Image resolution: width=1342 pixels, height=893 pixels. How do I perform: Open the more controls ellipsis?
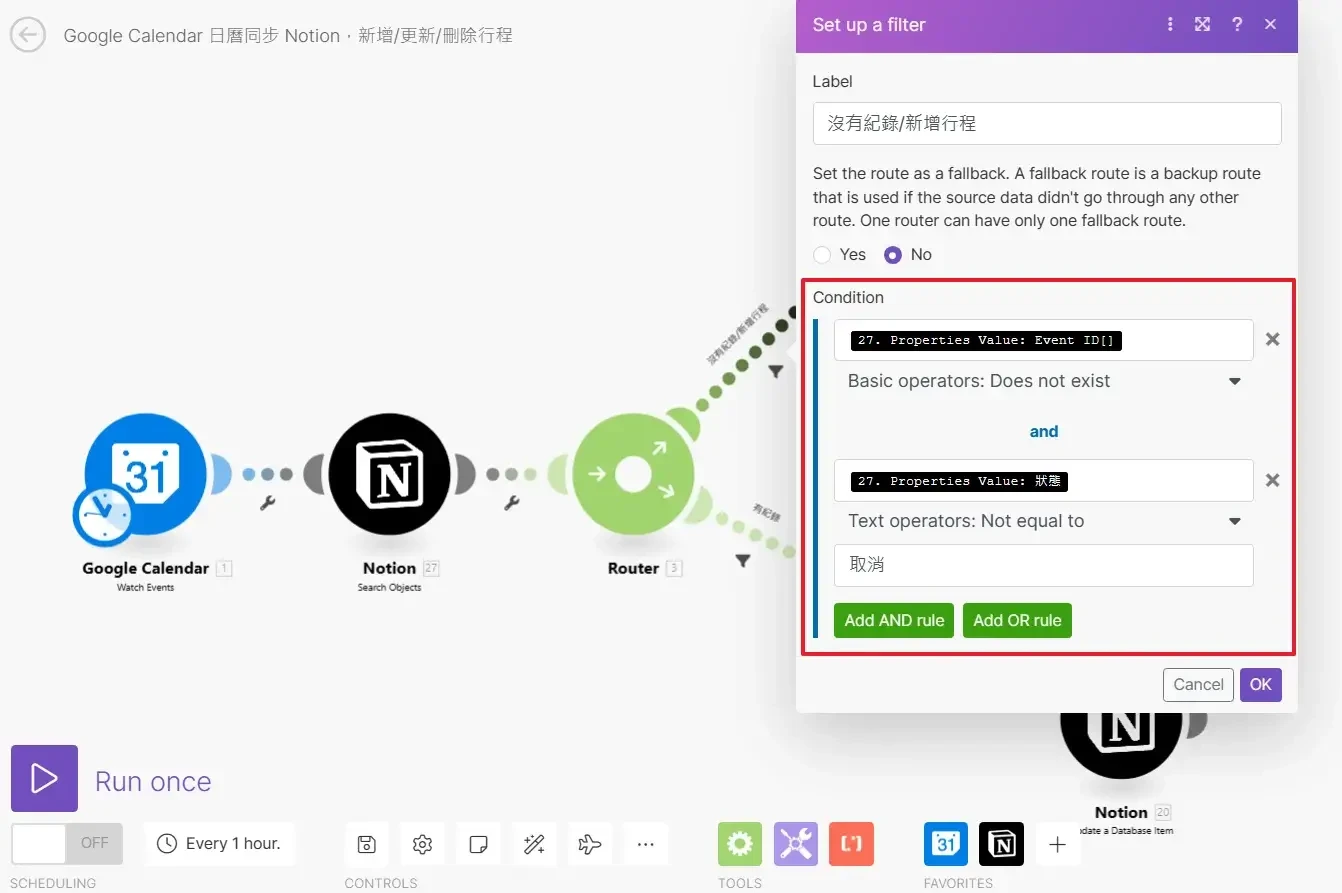[x=646, y=844]
